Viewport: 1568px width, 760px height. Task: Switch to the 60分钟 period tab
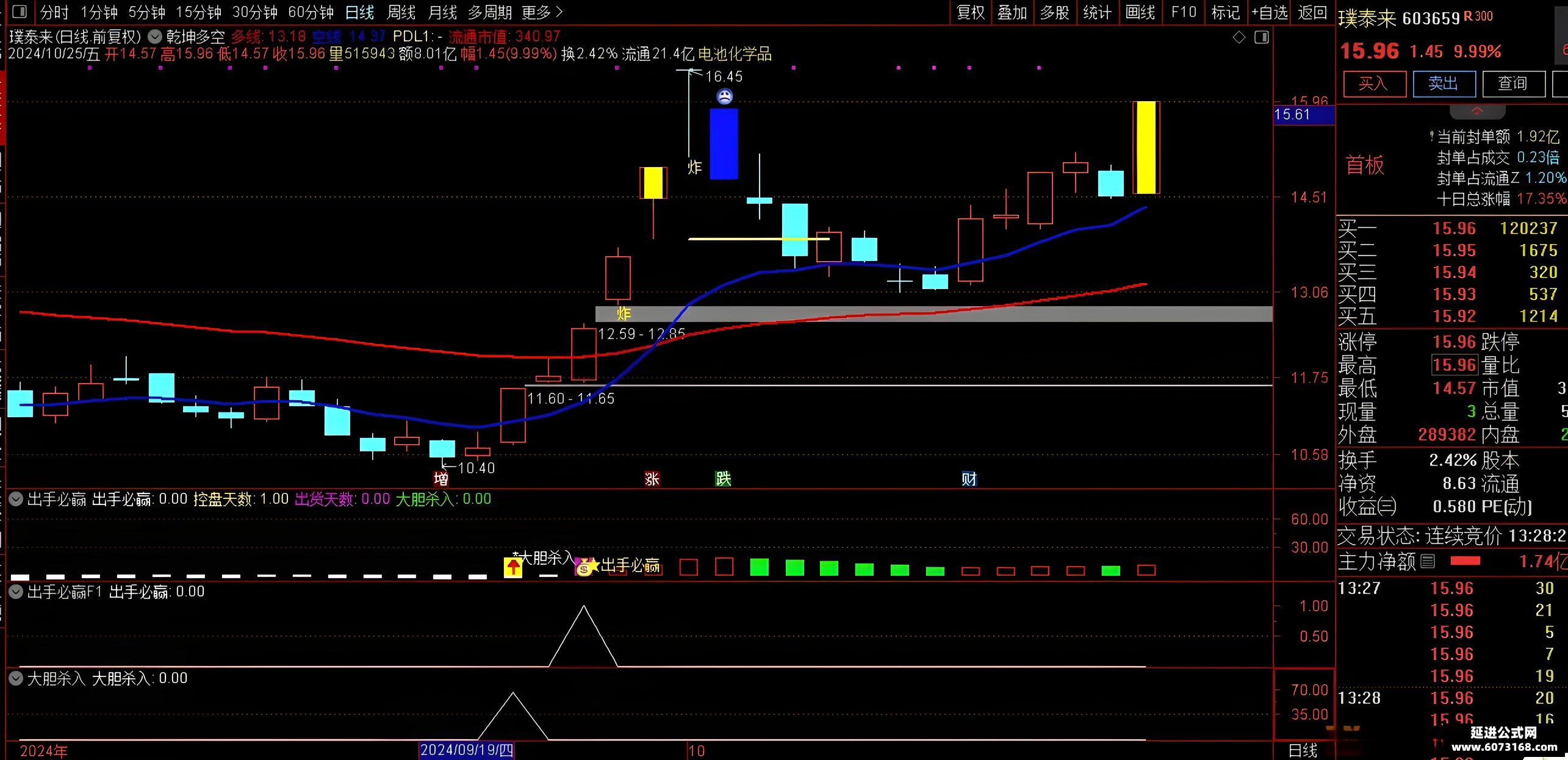click(311, 12)
